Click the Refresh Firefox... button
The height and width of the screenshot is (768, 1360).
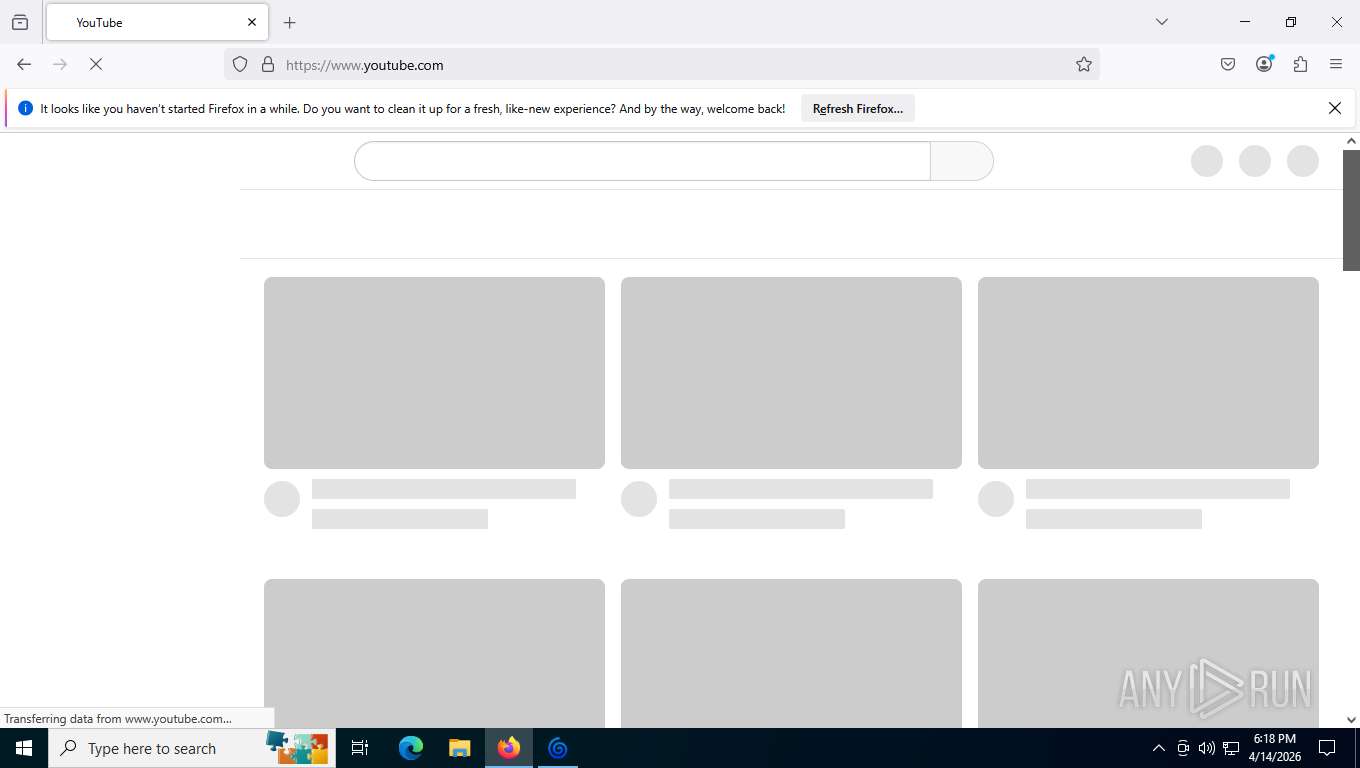858,108
